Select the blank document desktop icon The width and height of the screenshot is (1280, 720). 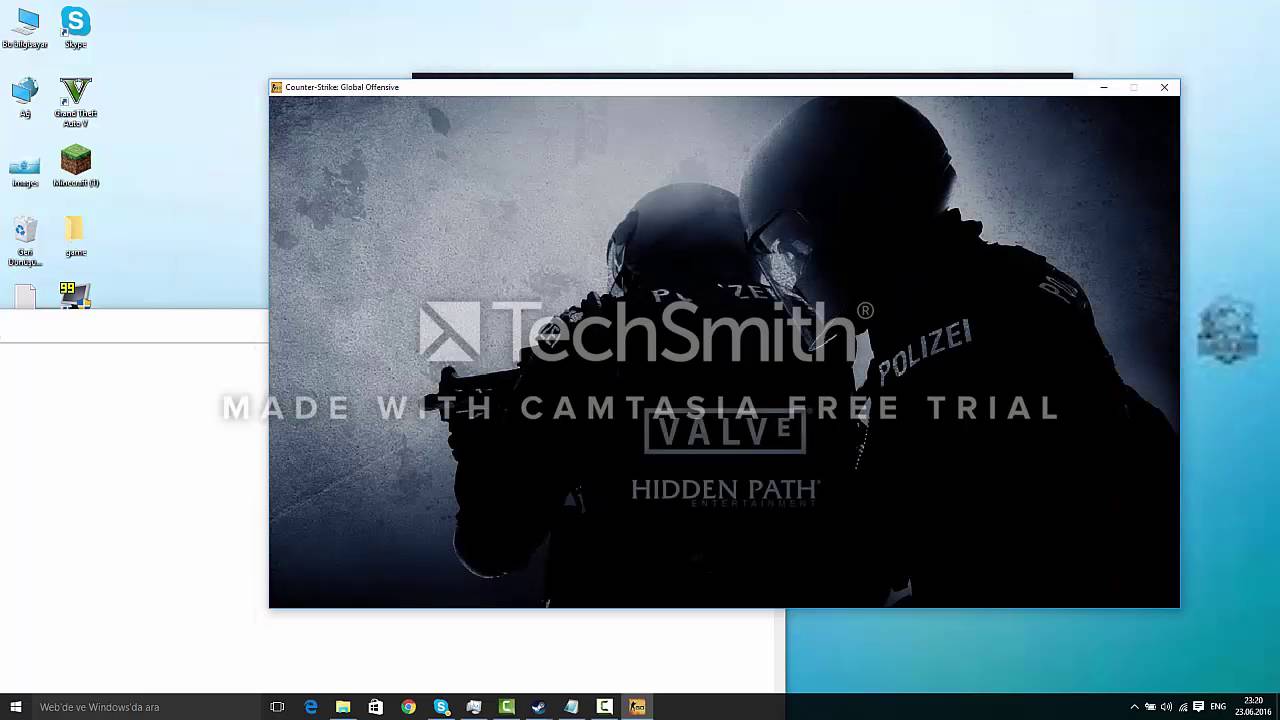coord(25,297)
